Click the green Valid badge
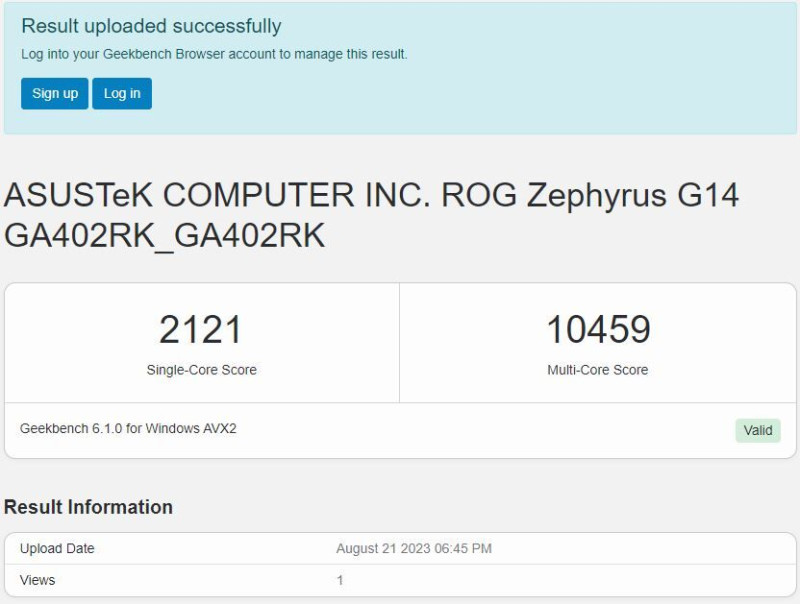Screen dimensions: 800x604 758,430
